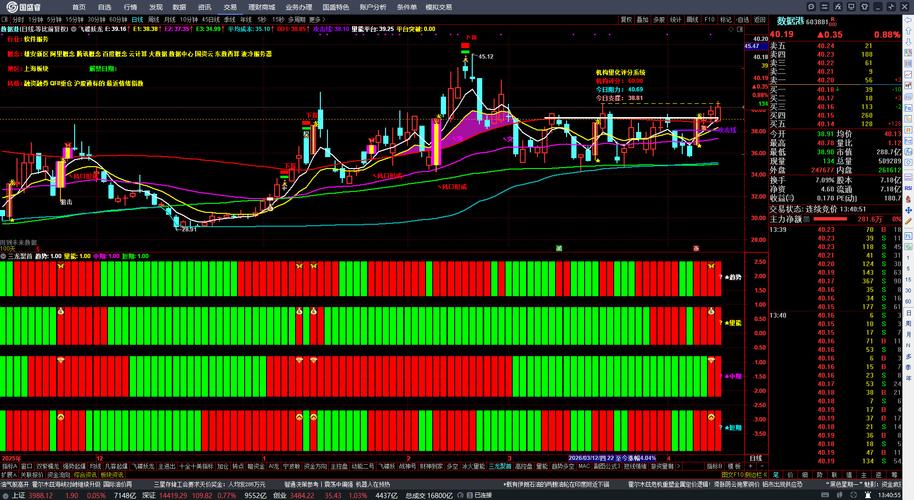This screenshot has width=914, height=500.
Task: Click the F10 button
Action: [709, 20]
